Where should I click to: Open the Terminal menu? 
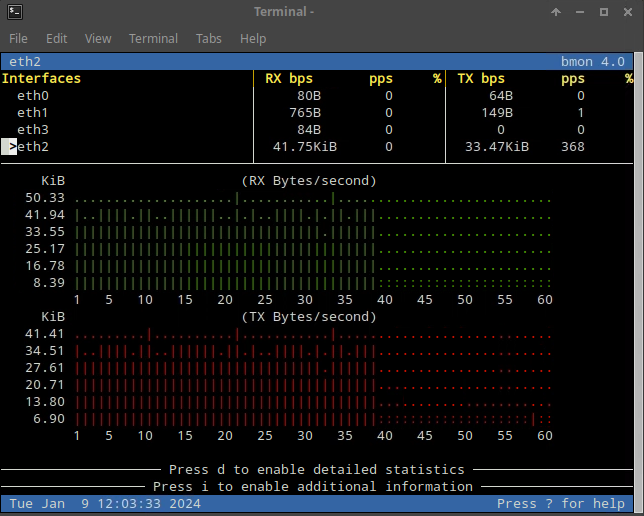(x=153, y=38)
